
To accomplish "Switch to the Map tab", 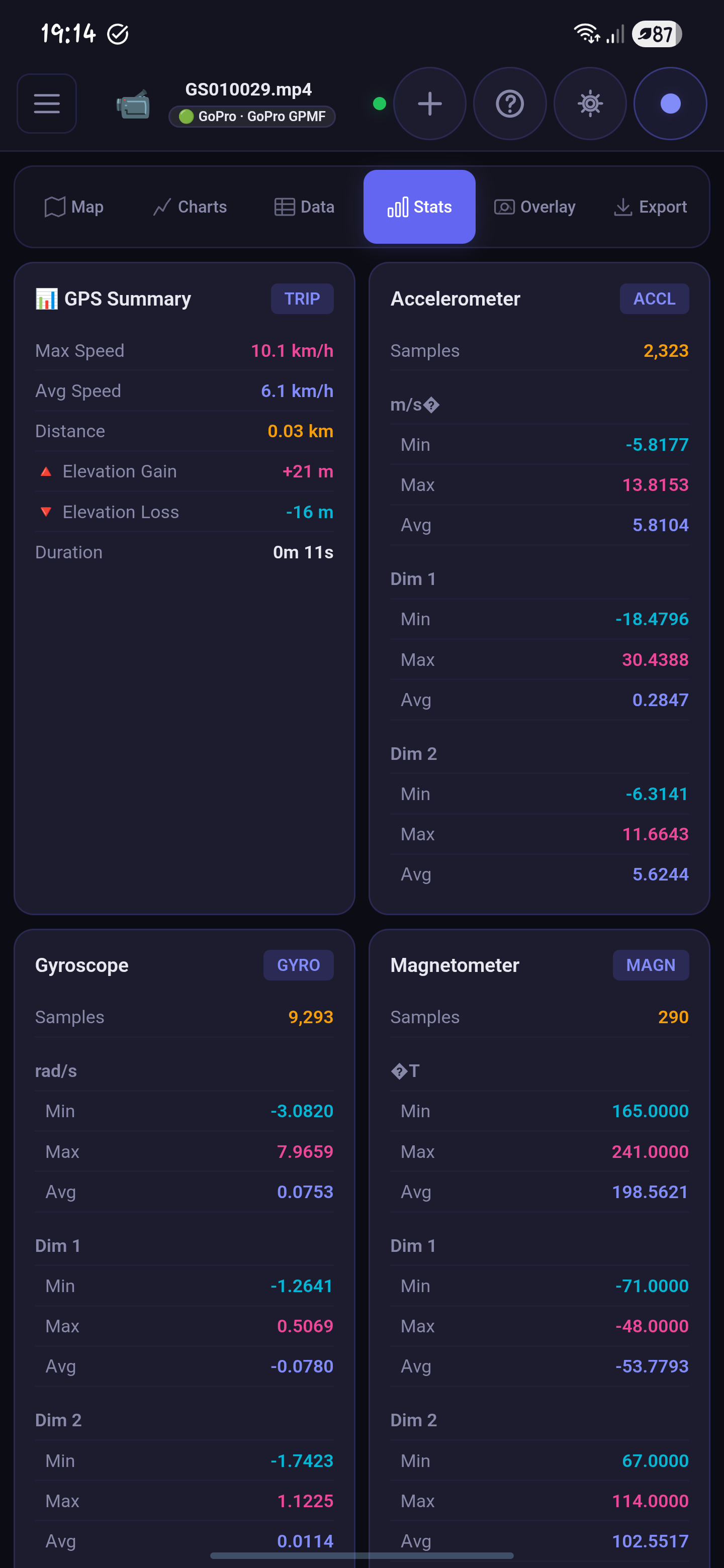I will click(x=74, y=207).
